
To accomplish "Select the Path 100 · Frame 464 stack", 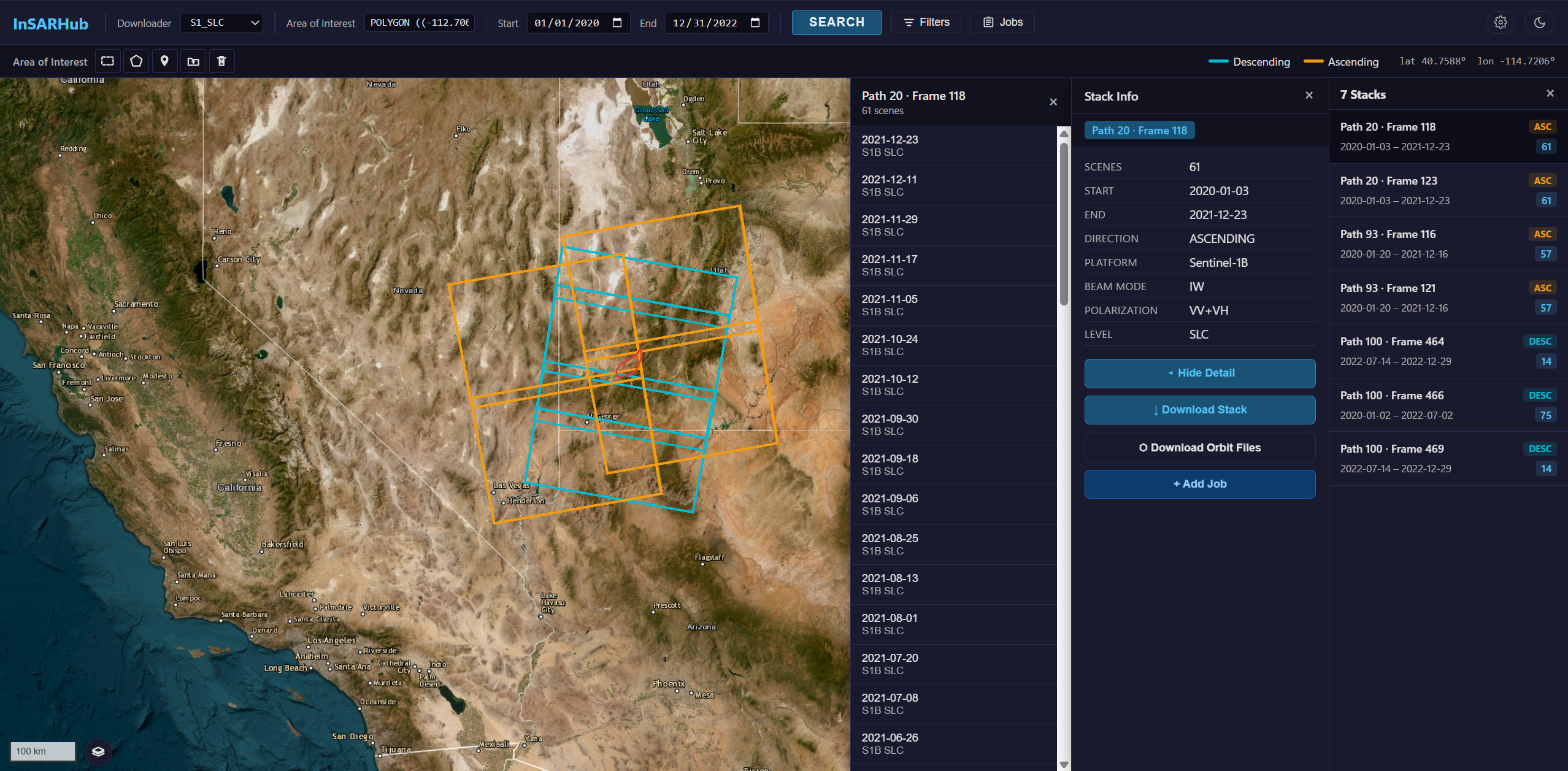I will 1448,351.
